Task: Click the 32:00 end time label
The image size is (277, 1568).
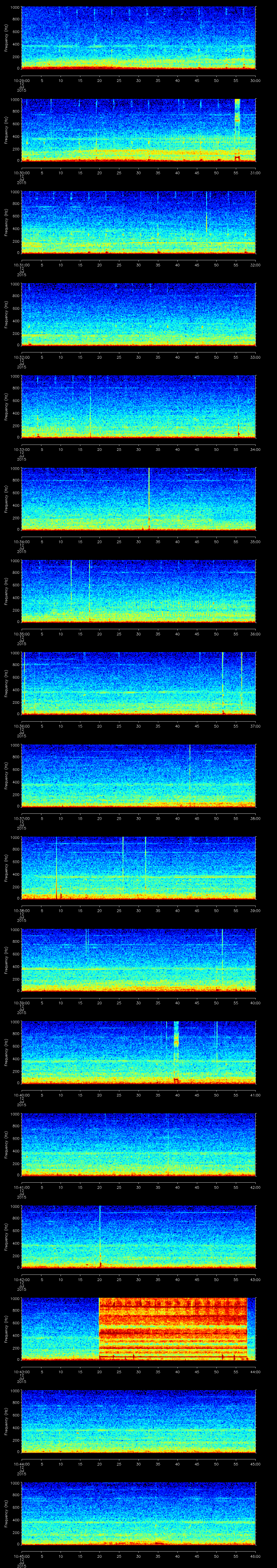Action: click(255, 265)
